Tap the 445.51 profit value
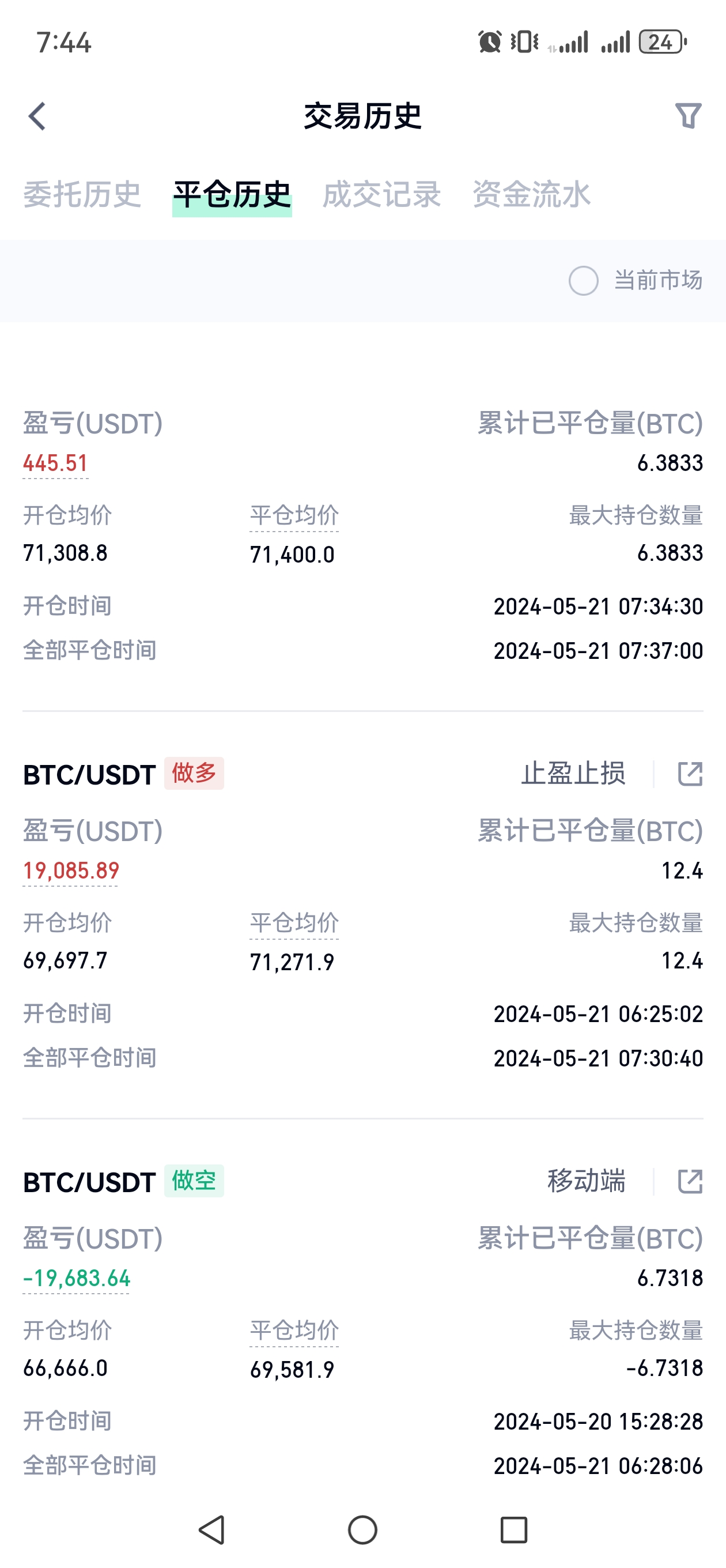 pos(55,463)
